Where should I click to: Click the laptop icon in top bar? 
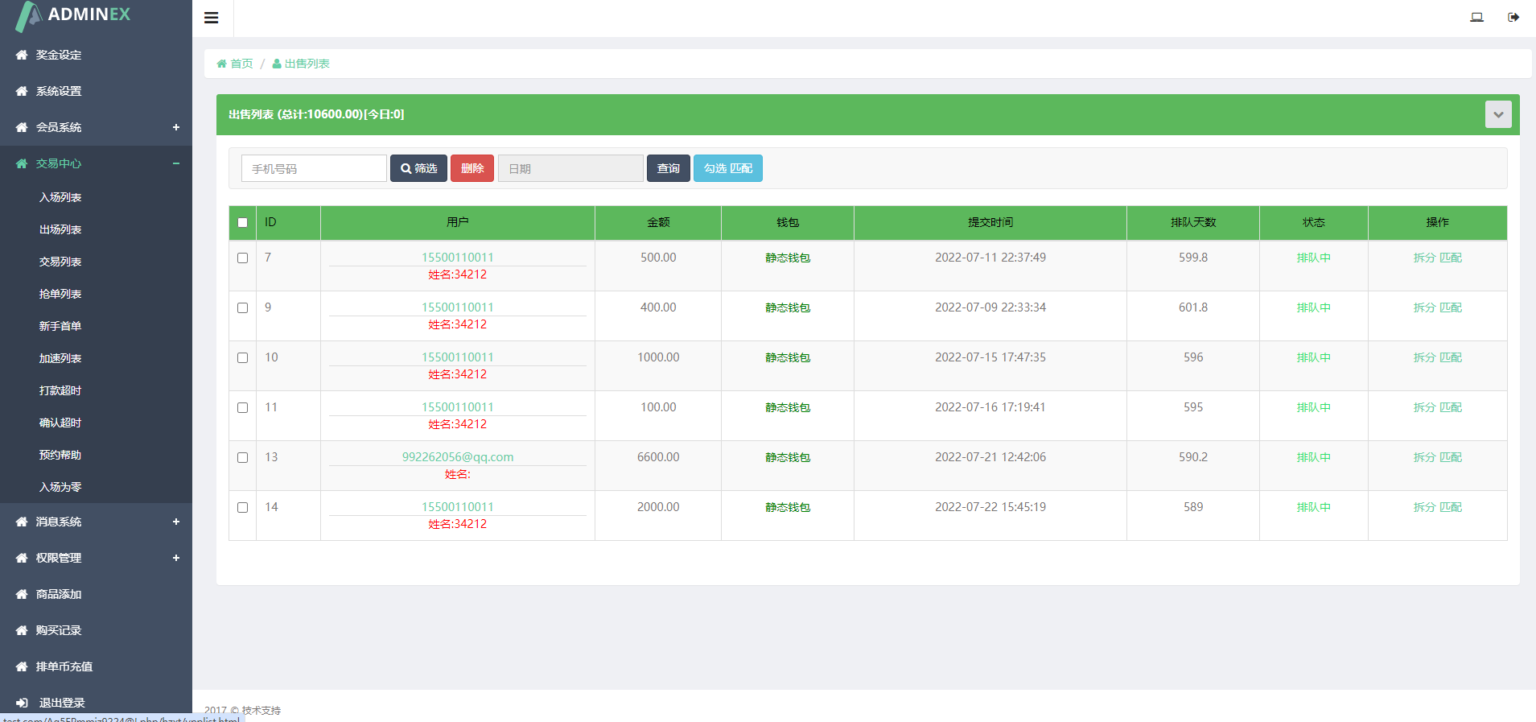pyautogui.click(x=1476, y=17)
